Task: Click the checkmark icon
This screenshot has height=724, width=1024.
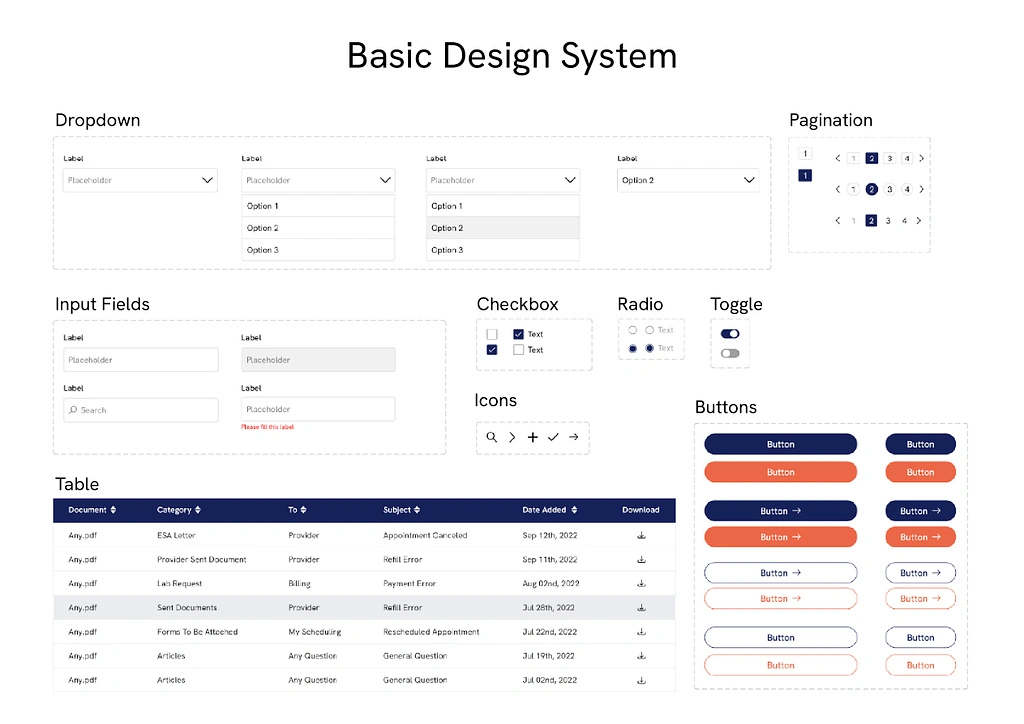Action: (x=553, y=437)
